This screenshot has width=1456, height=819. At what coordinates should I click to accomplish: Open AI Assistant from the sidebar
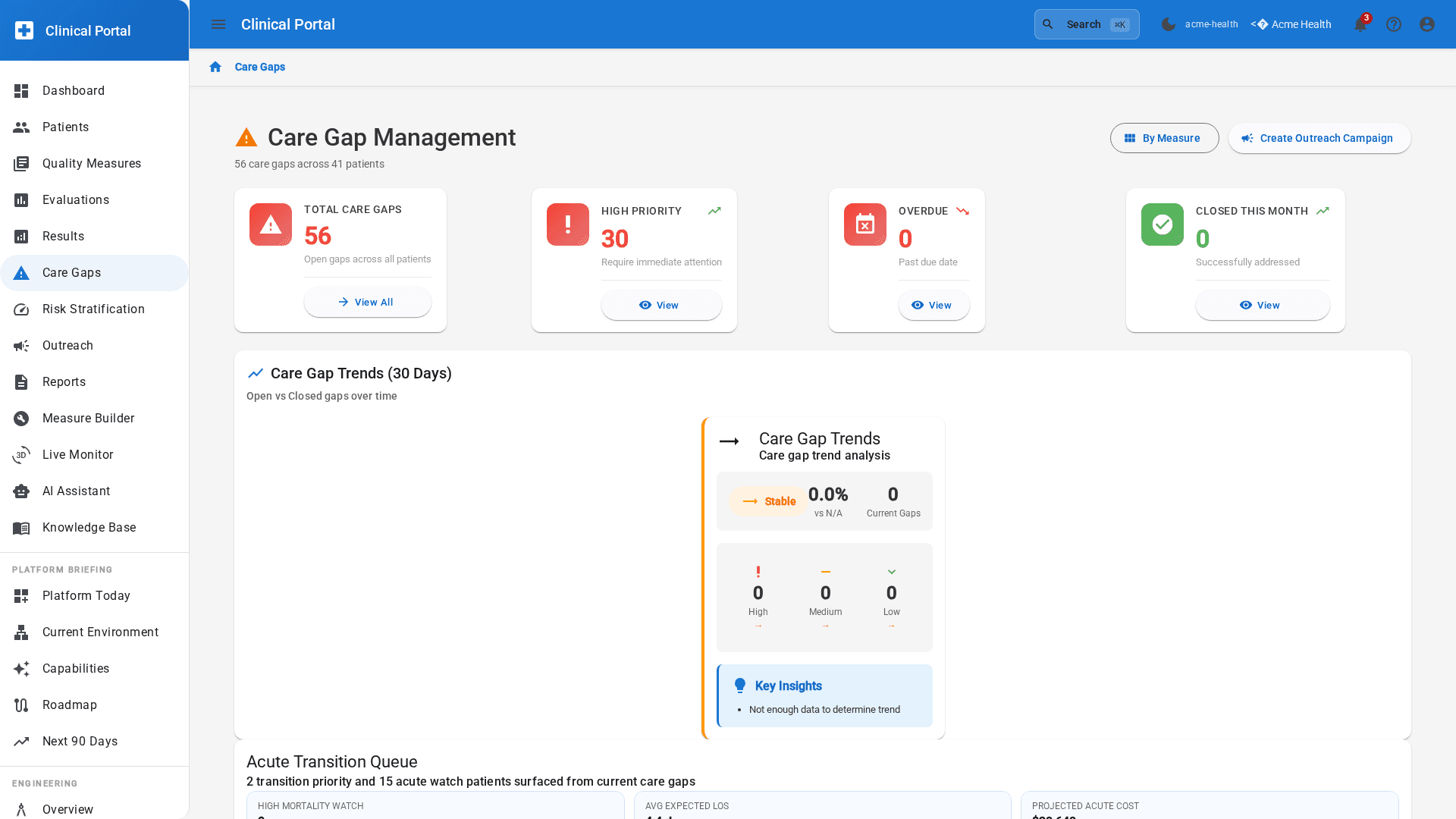76,491
